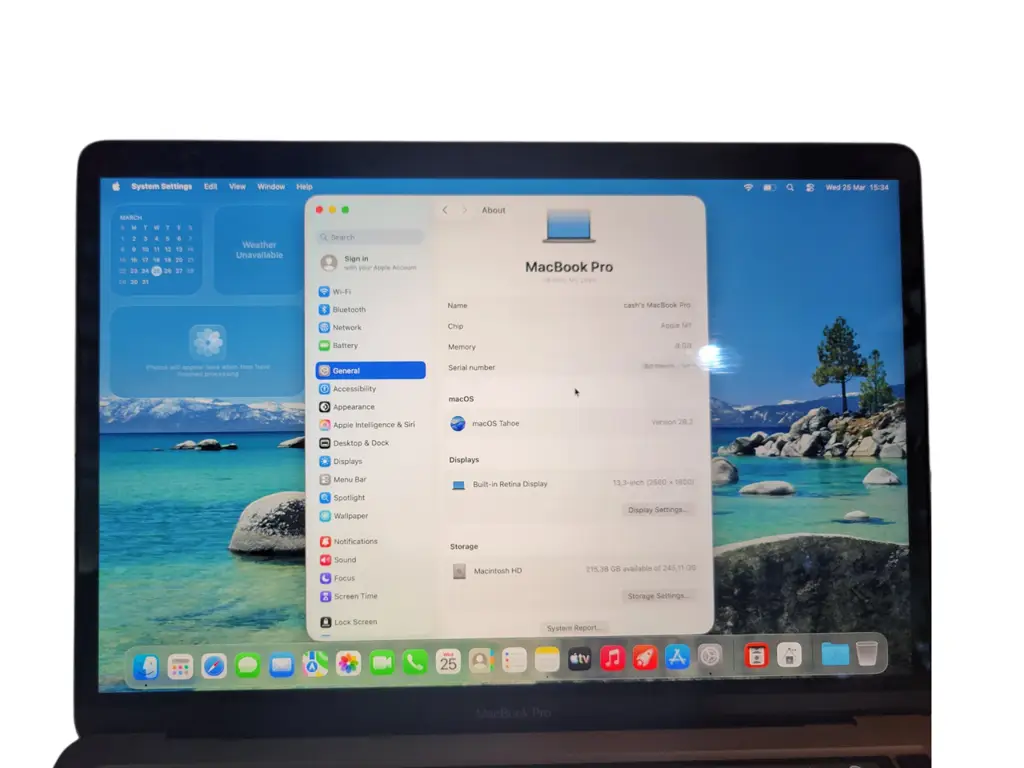Open Finder from the Dock

coord(146,667)
